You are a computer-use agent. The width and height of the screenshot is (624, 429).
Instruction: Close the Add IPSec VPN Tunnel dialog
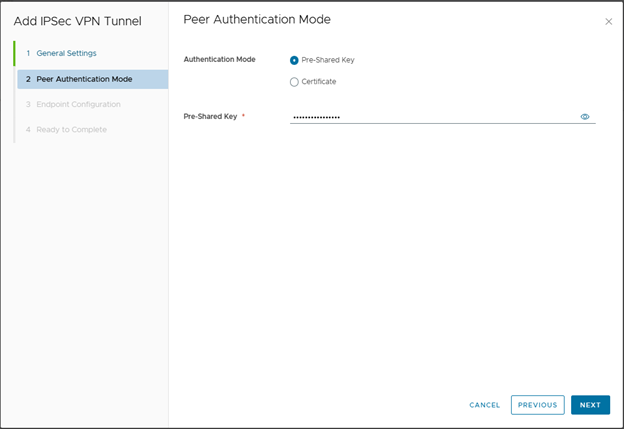[609, 21]
